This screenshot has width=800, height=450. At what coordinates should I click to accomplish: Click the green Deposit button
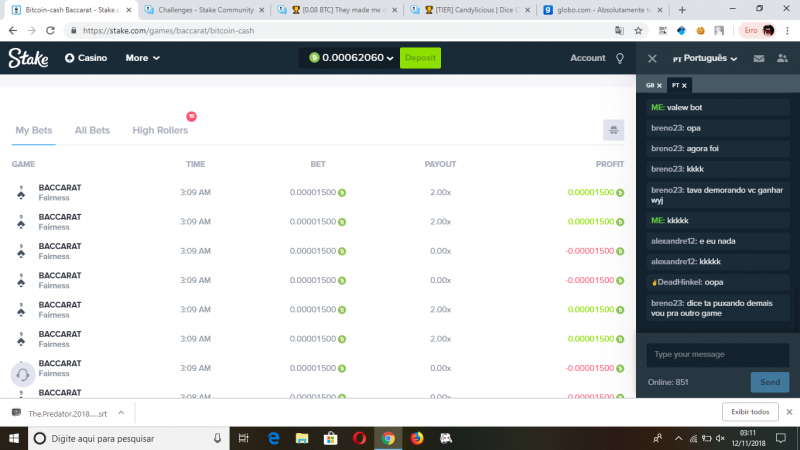coord(420,58)
